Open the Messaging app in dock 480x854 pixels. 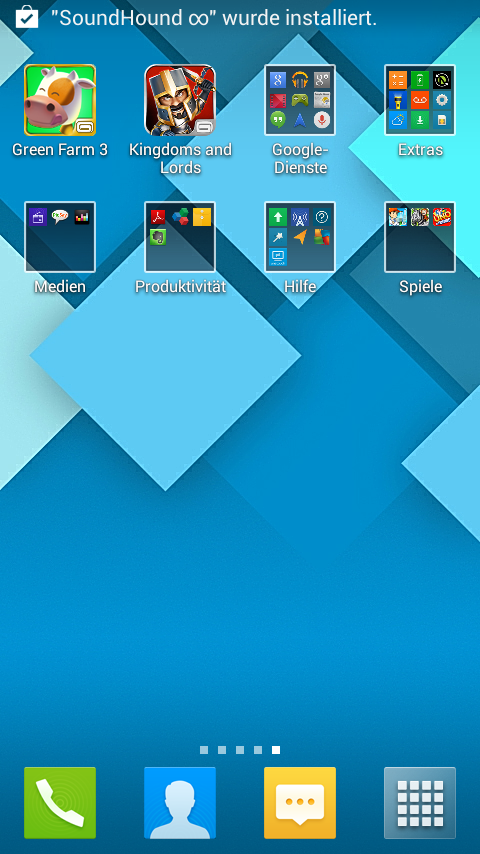coord(300,803)
